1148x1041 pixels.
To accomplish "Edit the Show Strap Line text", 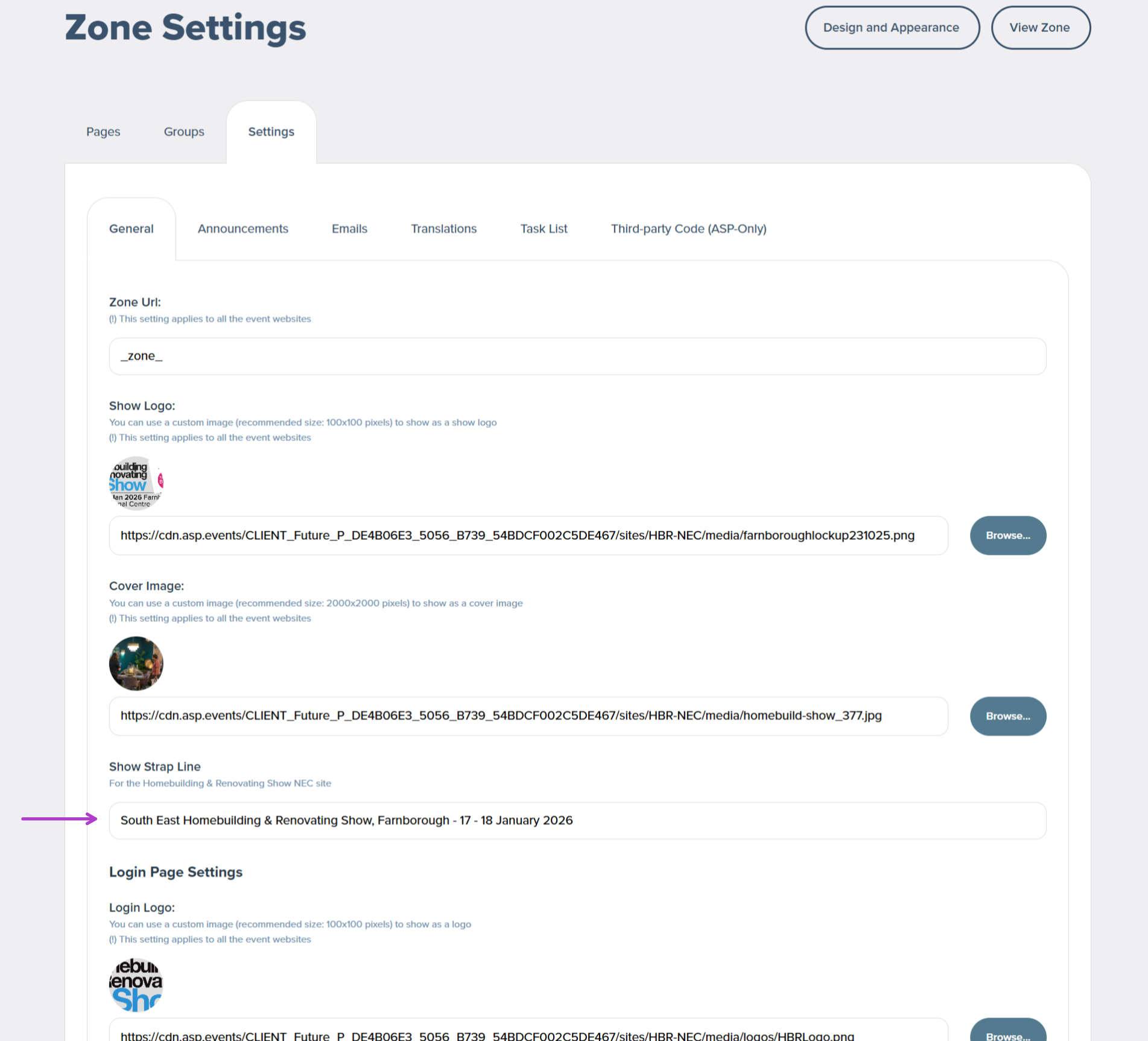I will point(577,820).
